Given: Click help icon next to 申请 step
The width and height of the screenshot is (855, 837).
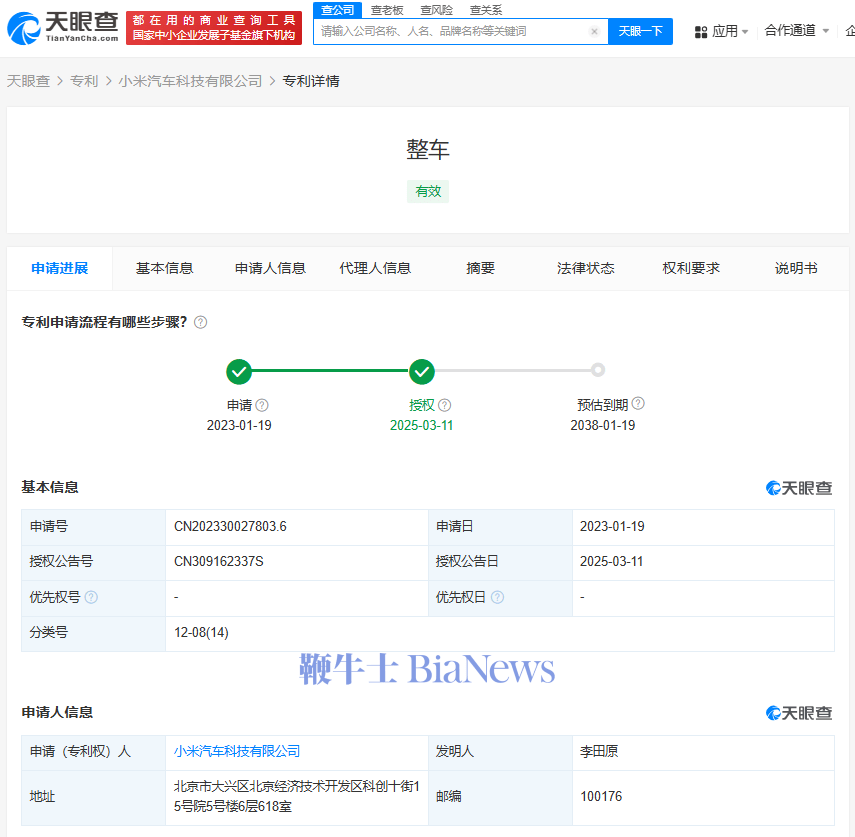Looking at the screenshot, I should [x=262, y=405].
